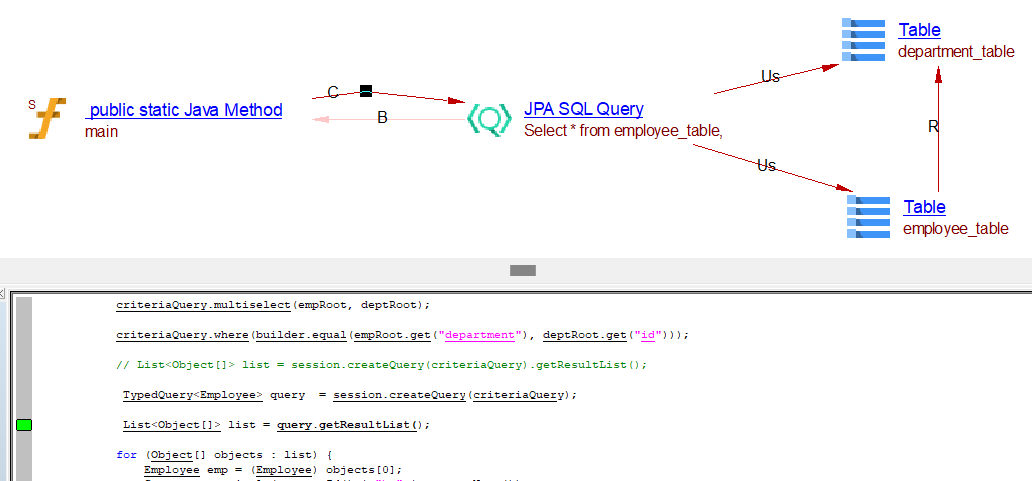The image size is (1032, 481).
Task: Open the Table link for employee_table
Action: point(924,207)
